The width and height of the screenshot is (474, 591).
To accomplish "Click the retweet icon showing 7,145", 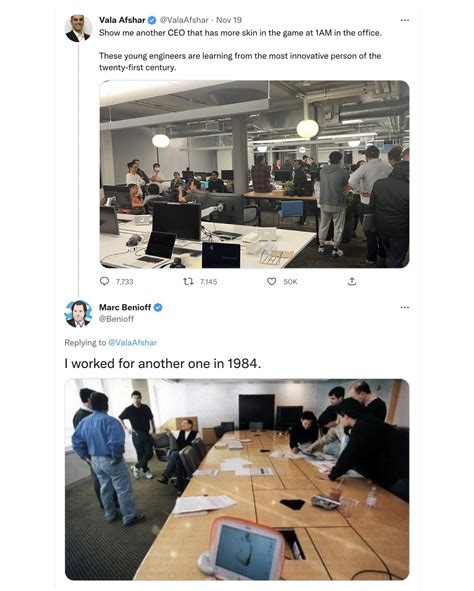I will click(x=188, y=281).
